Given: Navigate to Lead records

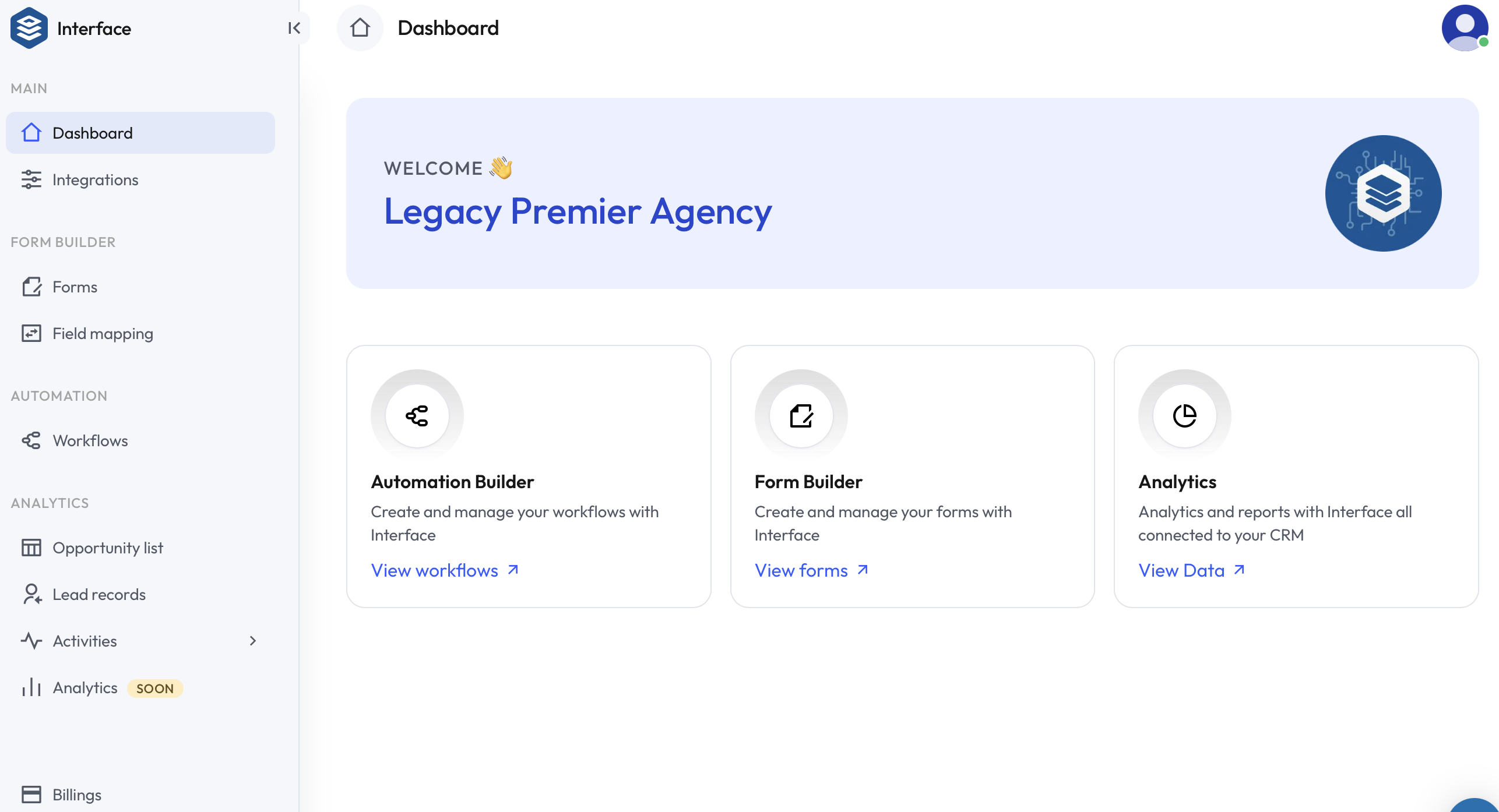Looking at the screenshot, I should click(99, 595).
